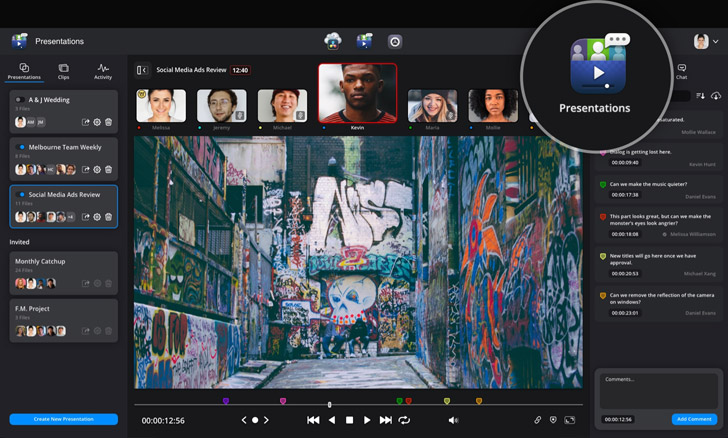728x438 pixels.
Task: Enter fullscreen viewer mode
Action: [570, 420]
